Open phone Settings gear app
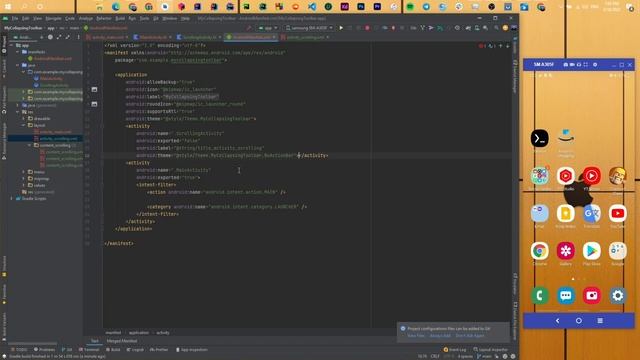This screenshot has height=360, width=640. coord(618,296)
